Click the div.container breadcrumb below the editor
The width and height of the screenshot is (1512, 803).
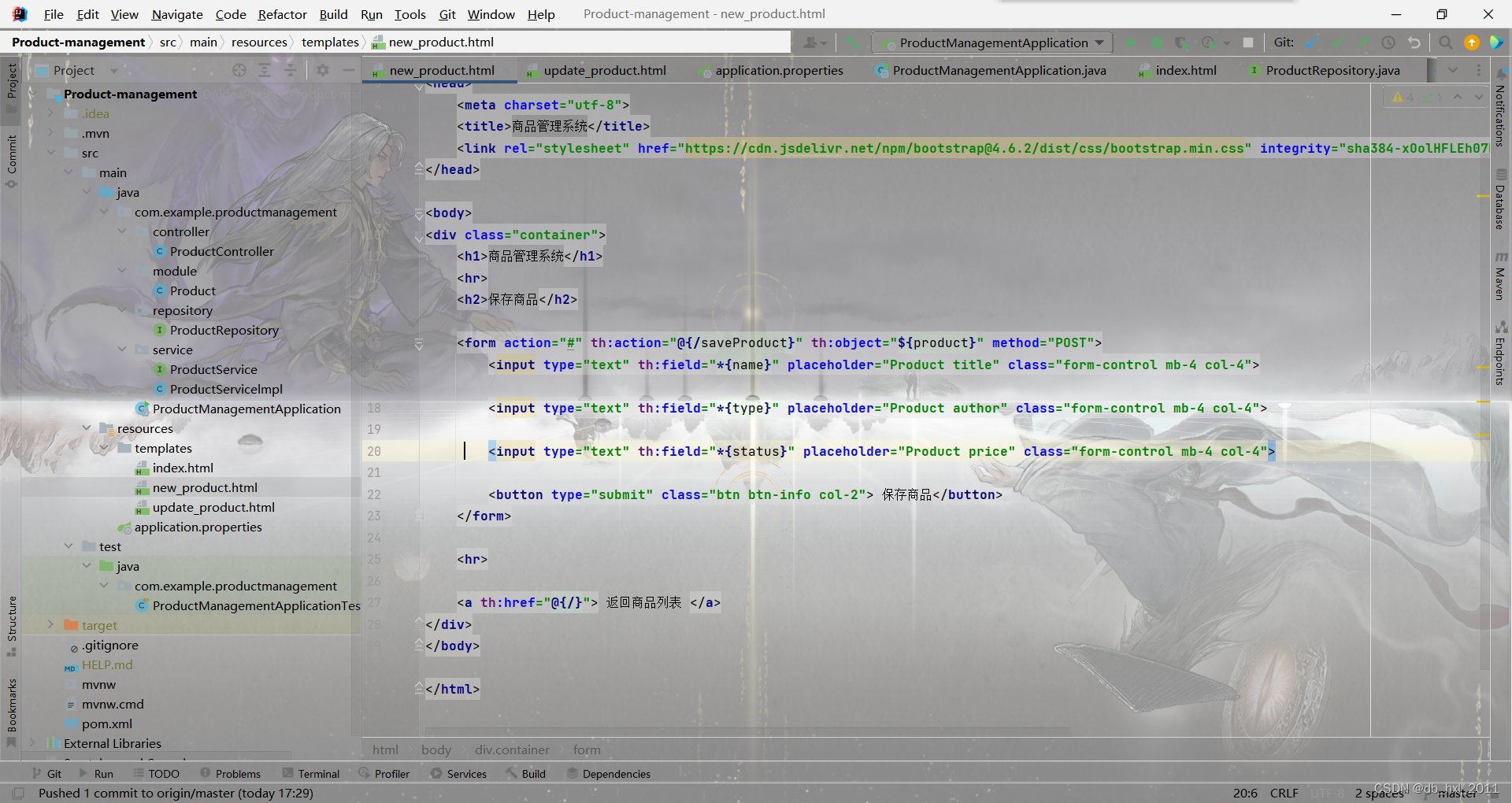pyautogui.click(x=512, y=749)
